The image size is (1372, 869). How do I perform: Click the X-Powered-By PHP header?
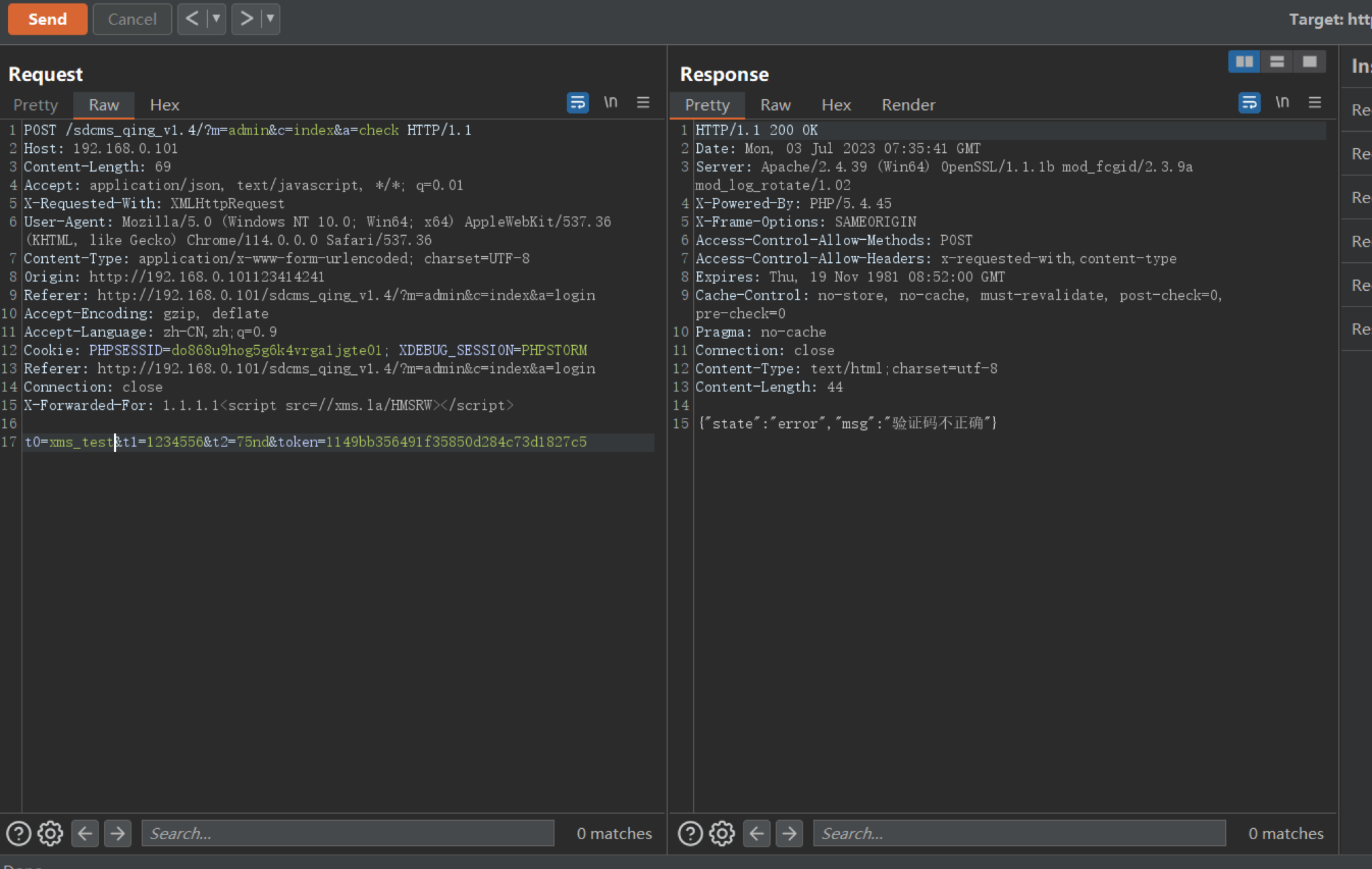tap(793, 204)
